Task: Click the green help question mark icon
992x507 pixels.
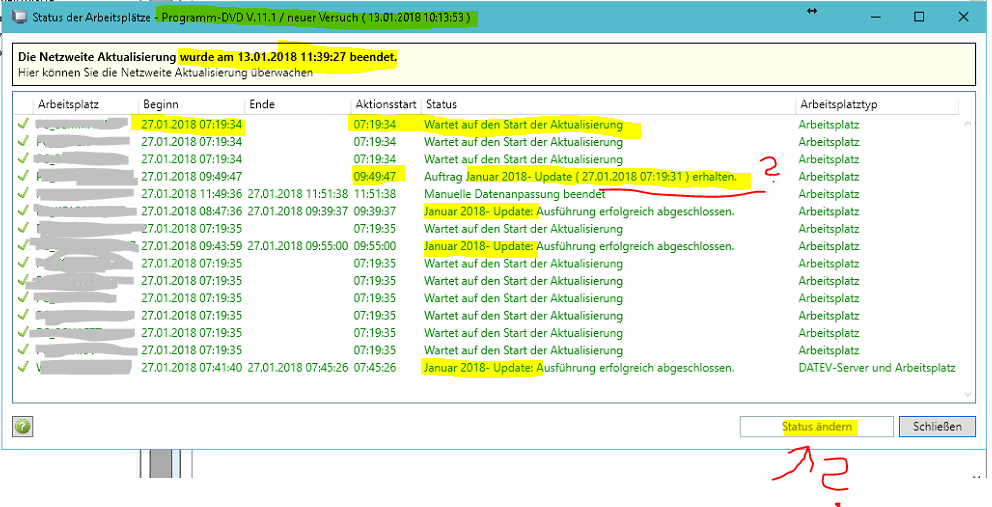Action: click(23, 427)
